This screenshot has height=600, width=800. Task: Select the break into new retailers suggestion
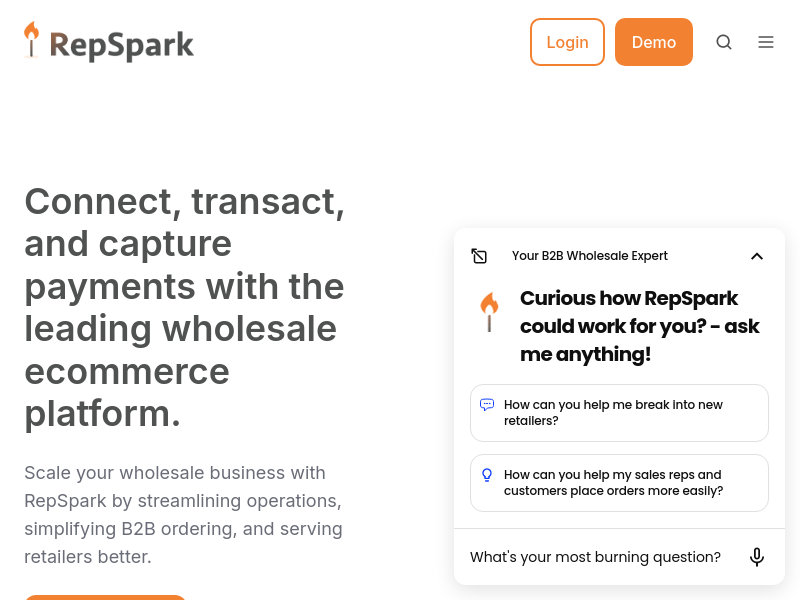click(x=619, y=413)
